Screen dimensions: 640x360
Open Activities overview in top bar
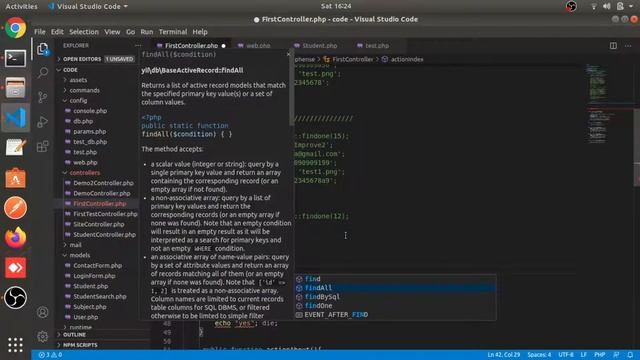coord(21,6)
